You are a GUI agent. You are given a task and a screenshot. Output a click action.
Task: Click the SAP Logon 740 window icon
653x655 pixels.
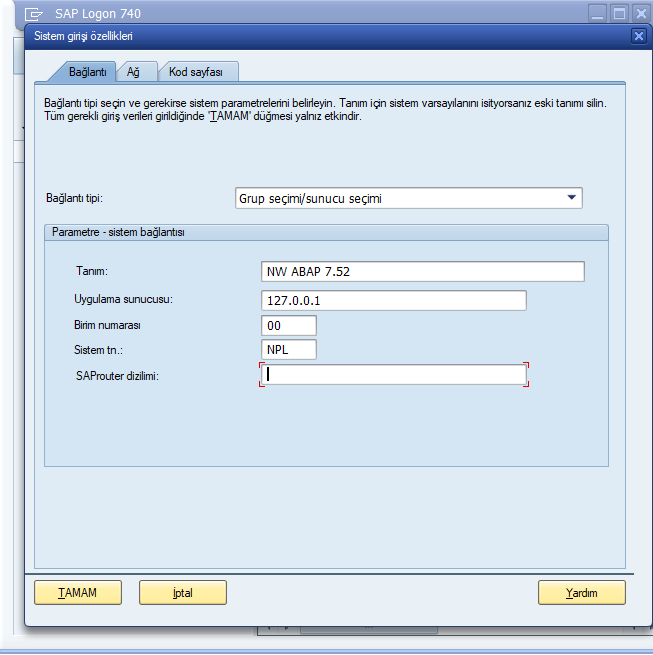click(x=33, y=14)
